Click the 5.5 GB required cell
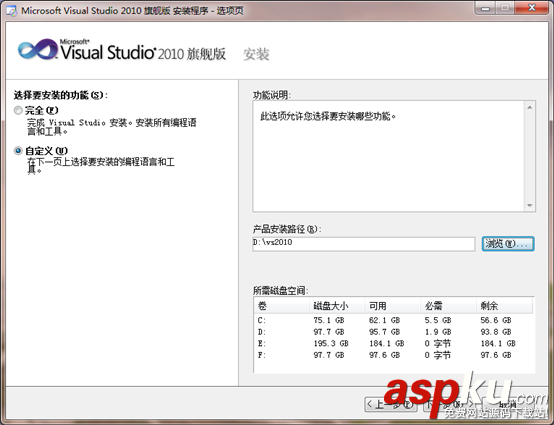The width and height of the screenshot is (554, 425). [438, 320]
